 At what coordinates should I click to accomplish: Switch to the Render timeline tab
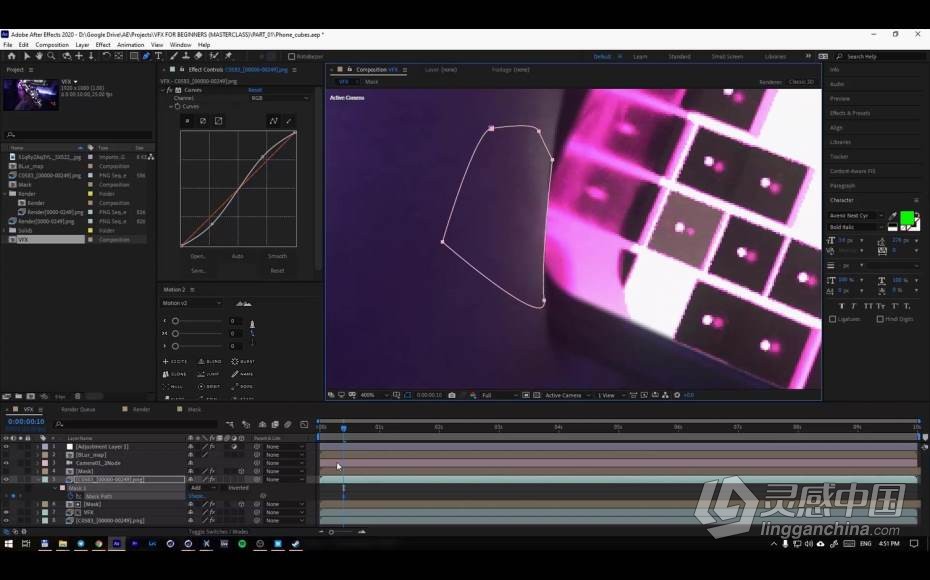coord(141,409)
